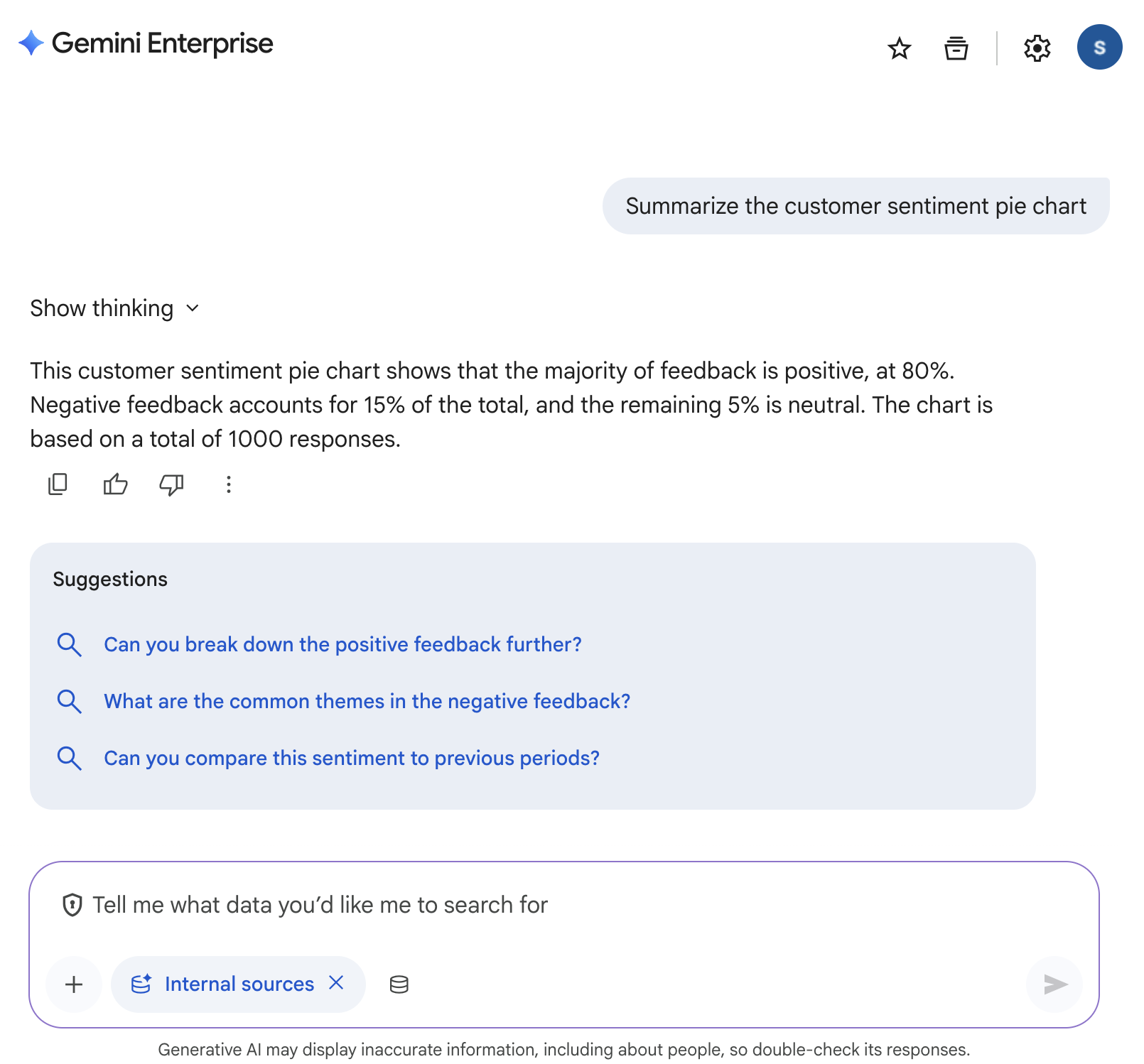Open settings via the gear icon
The width and height of the screenshot is (1144, 1064).
pyautogui.click(x=1037, y=48)
